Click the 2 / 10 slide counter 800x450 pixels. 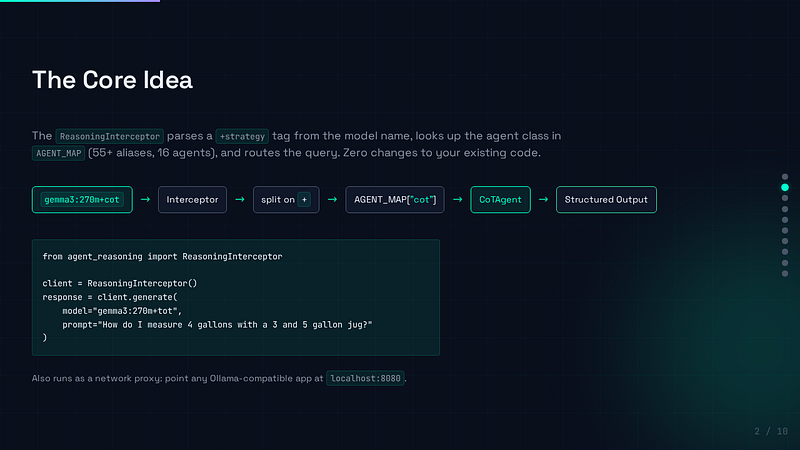[771, 431]
